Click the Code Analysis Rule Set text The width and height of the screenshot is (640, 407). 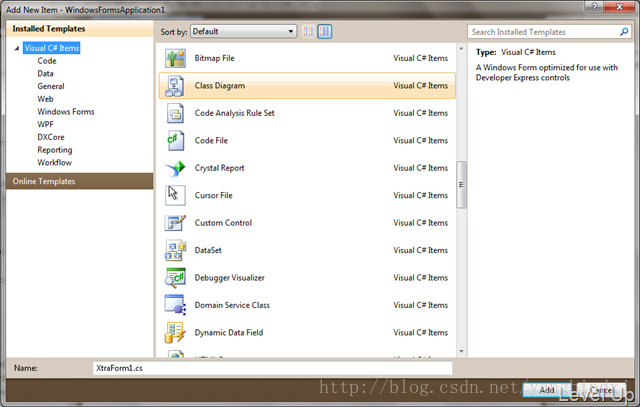tap(234, 113)
